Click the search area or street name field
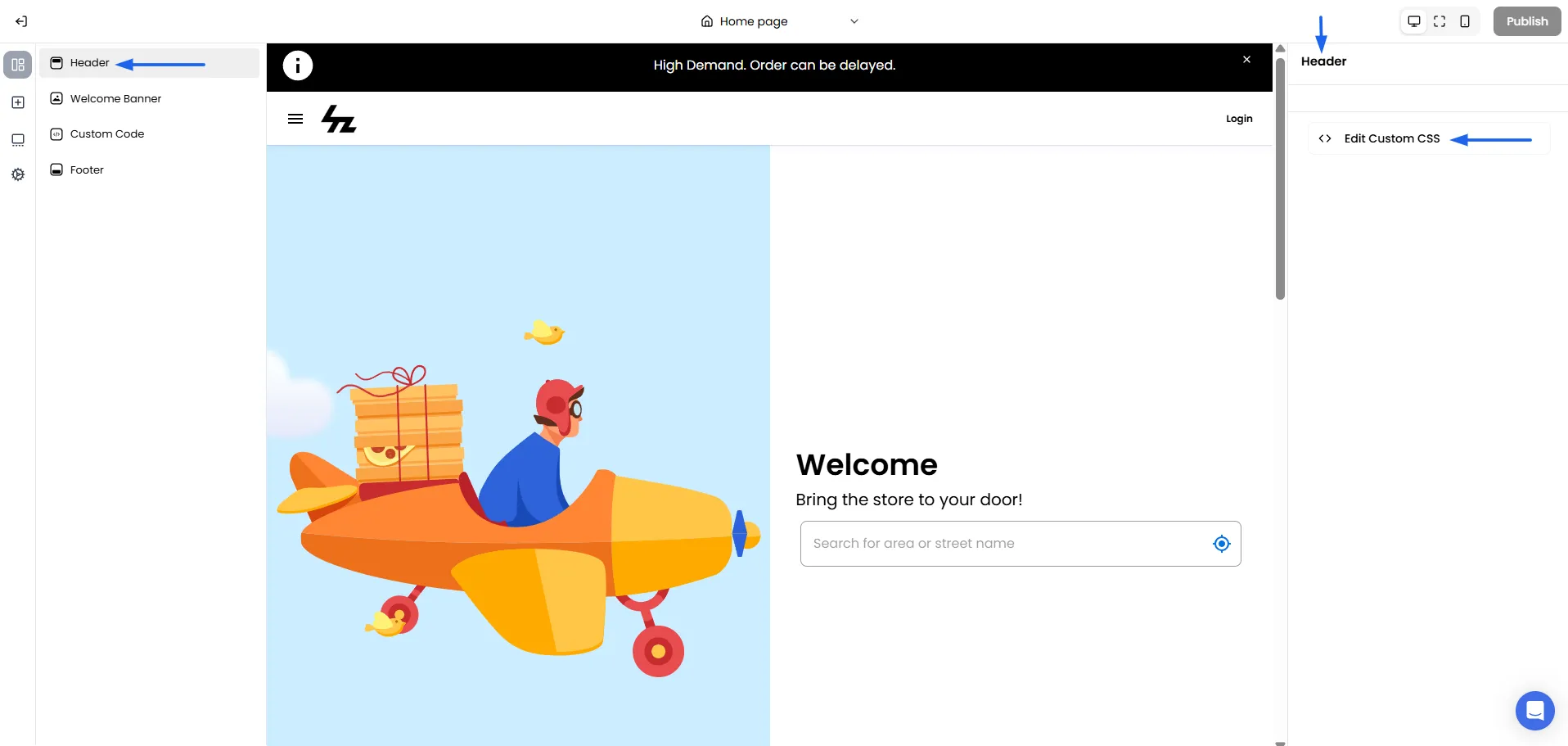This screenshot has height=746, width=1568. point(1021,544)
